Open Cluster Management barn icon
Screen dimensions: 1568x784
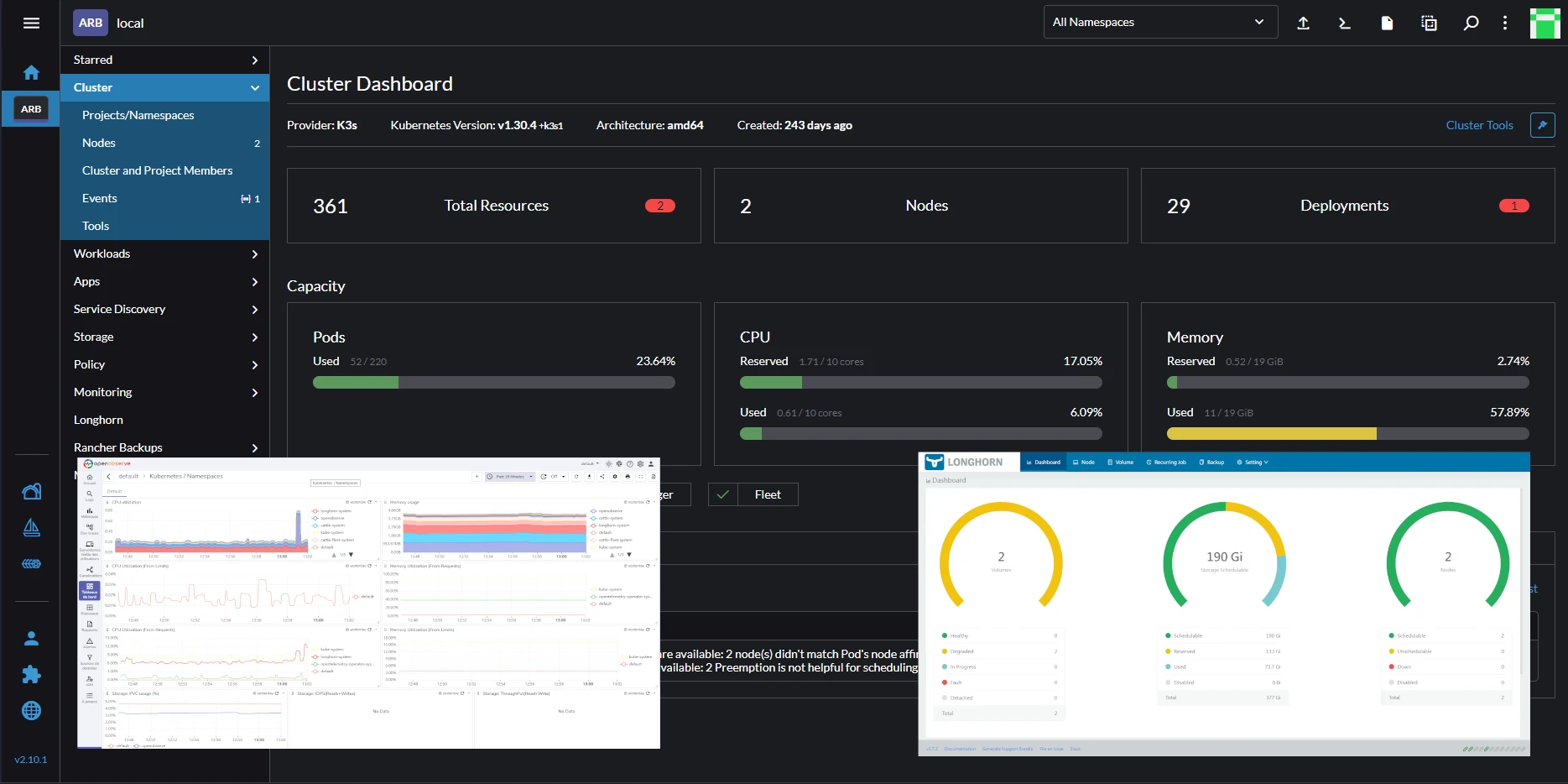pos(31,492)
